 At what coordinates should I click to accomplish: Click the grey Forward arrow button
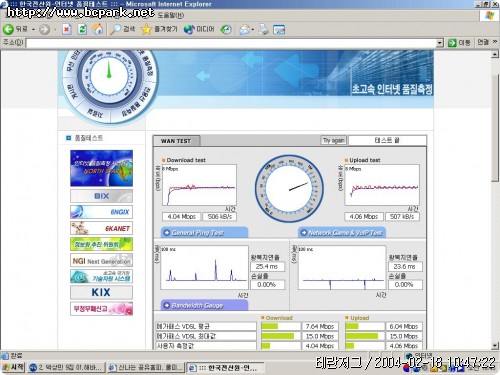pyautogui.click(x=44, y=30)
